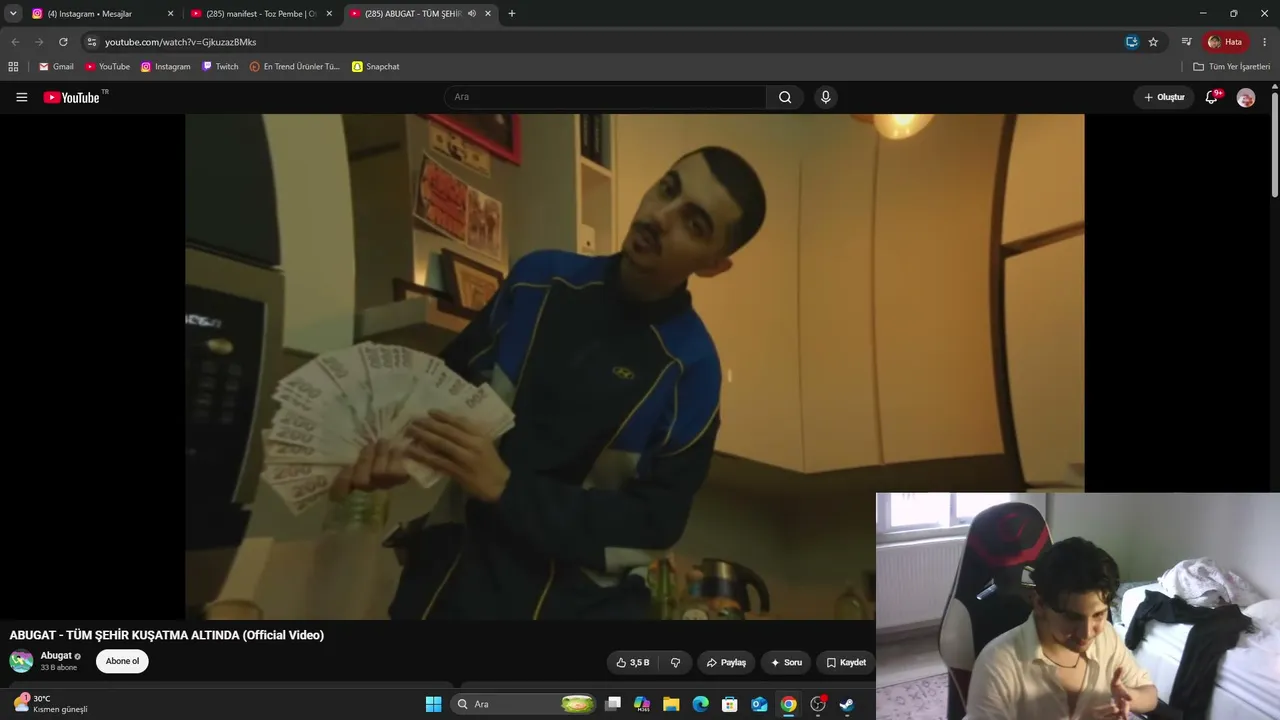This screenshot has height=720, width=1280.
Task: Open the Abugat channel name link
Action: click(56, 656)
